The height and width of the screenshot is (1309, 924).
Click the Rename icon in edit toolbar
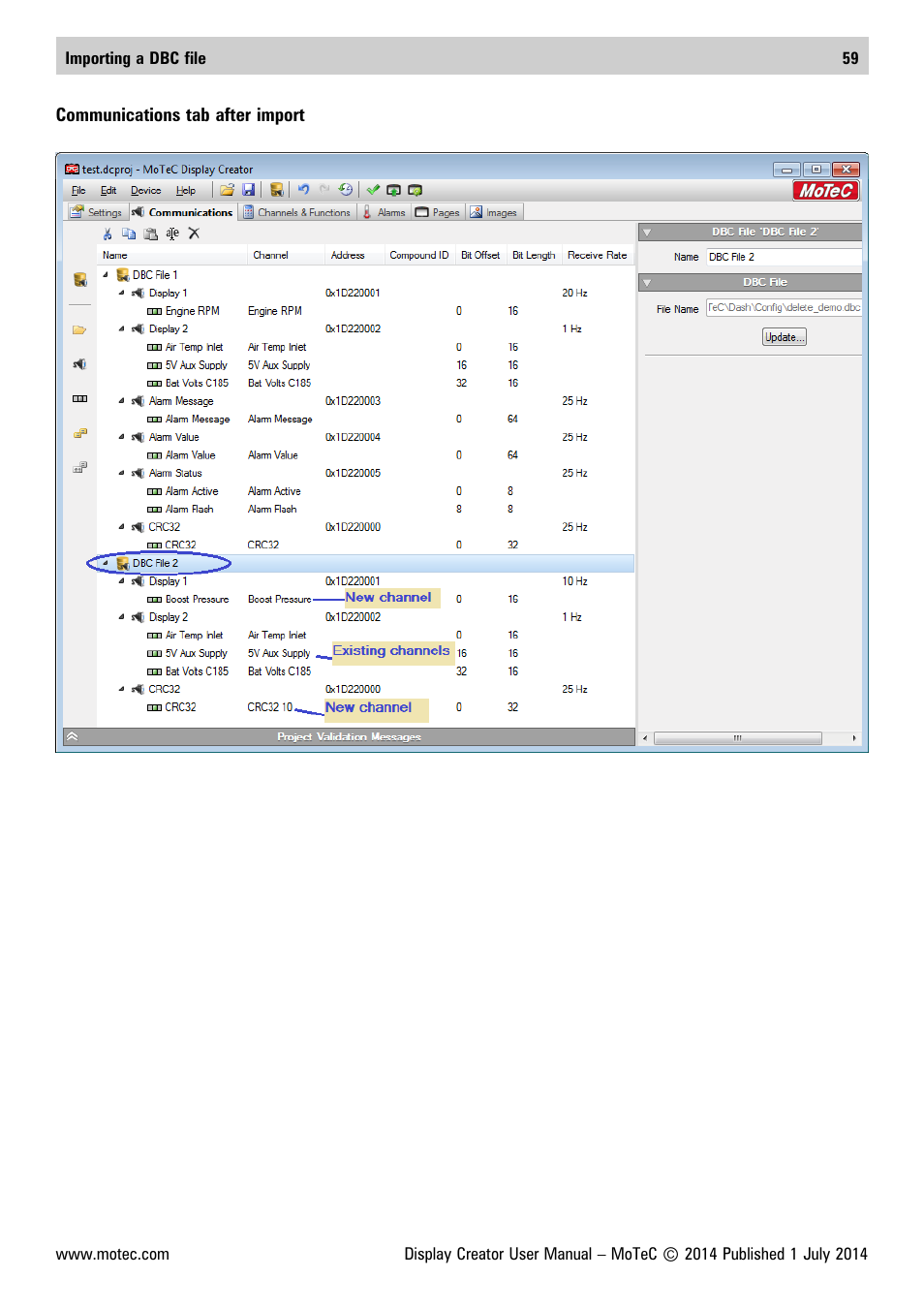click(x=172, y=234)
